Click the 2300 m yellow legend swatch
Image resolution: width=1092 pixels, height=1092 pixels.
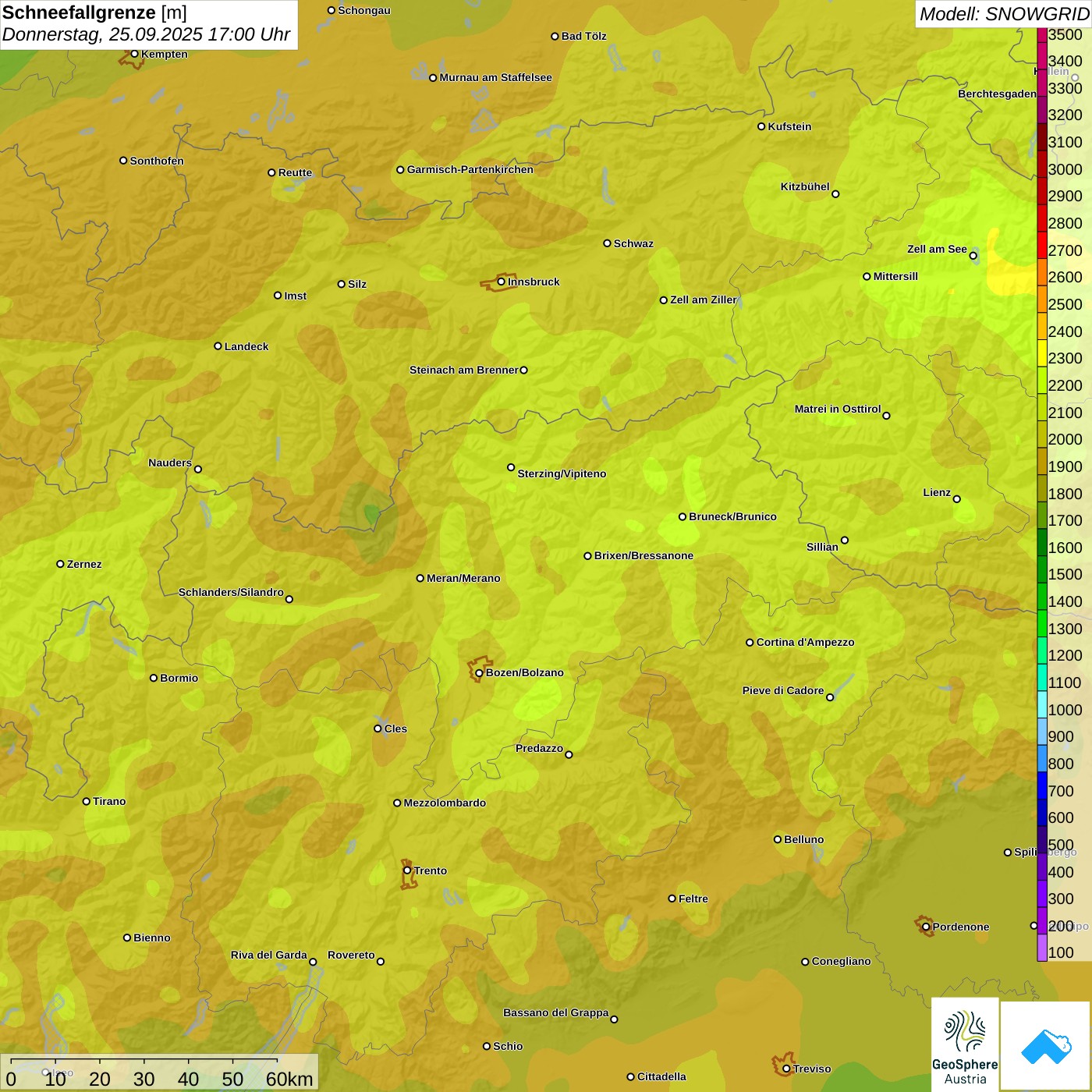[x=1042, y=353]
